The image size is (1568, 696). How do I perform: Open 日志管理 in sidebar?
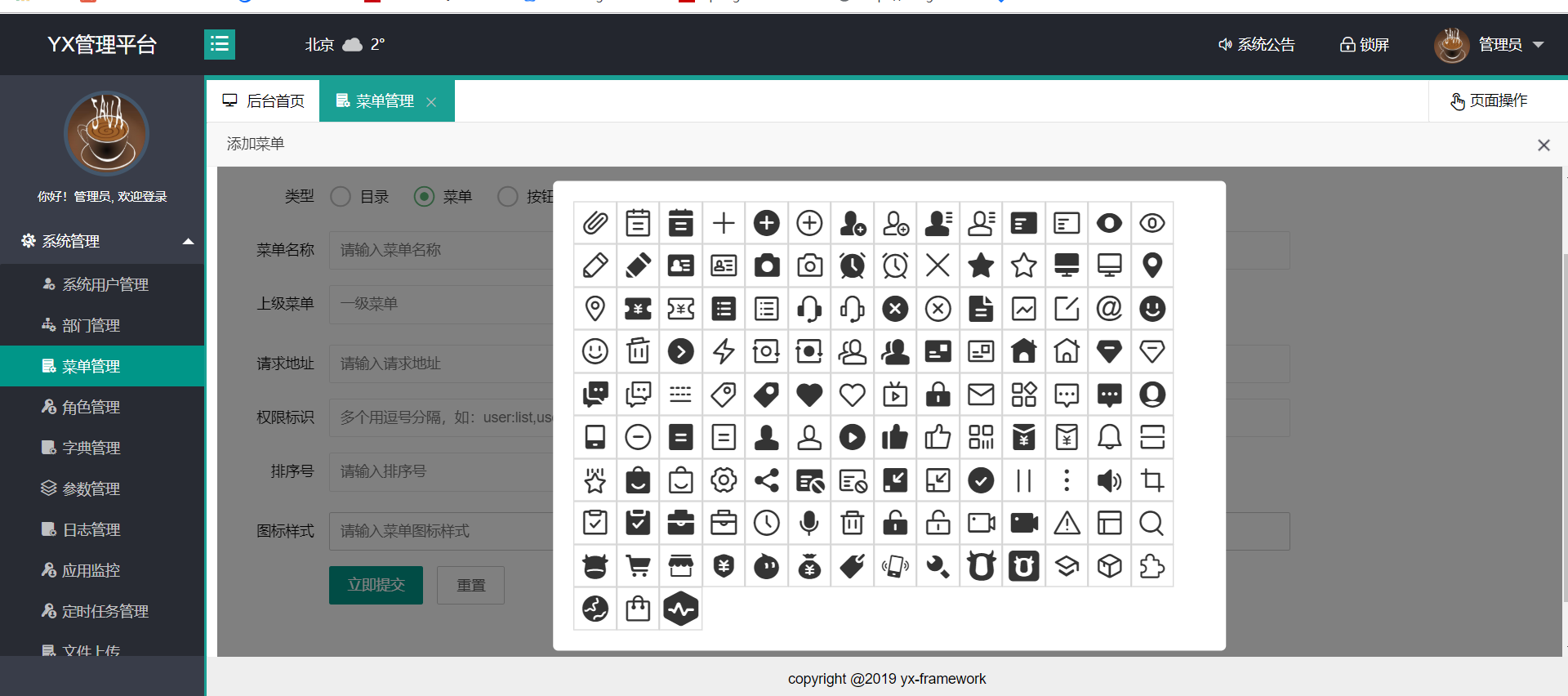click(102, 529)
